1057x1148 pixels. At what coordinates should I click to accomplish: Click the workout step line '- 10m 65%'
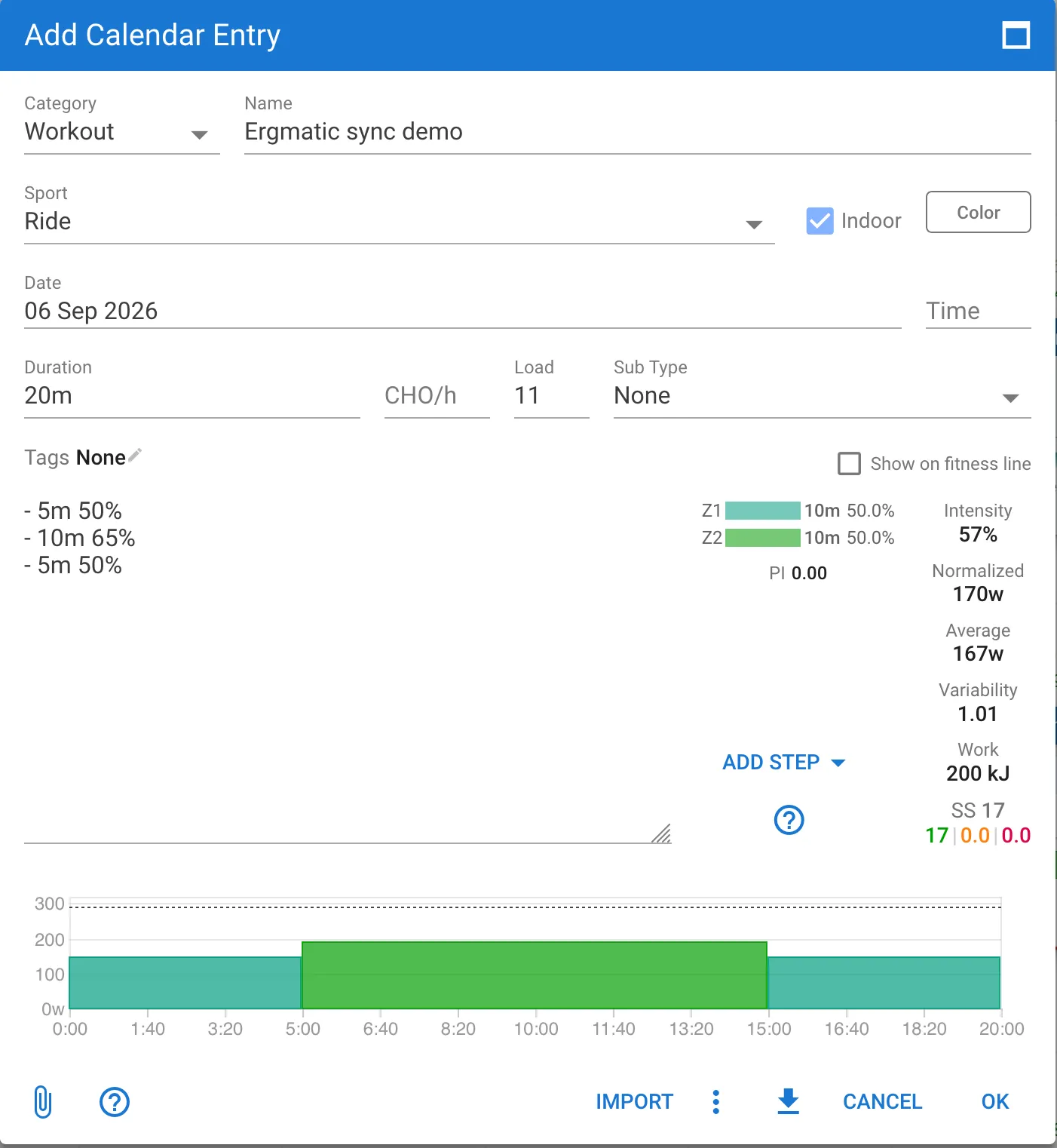[x=80, y=538]
